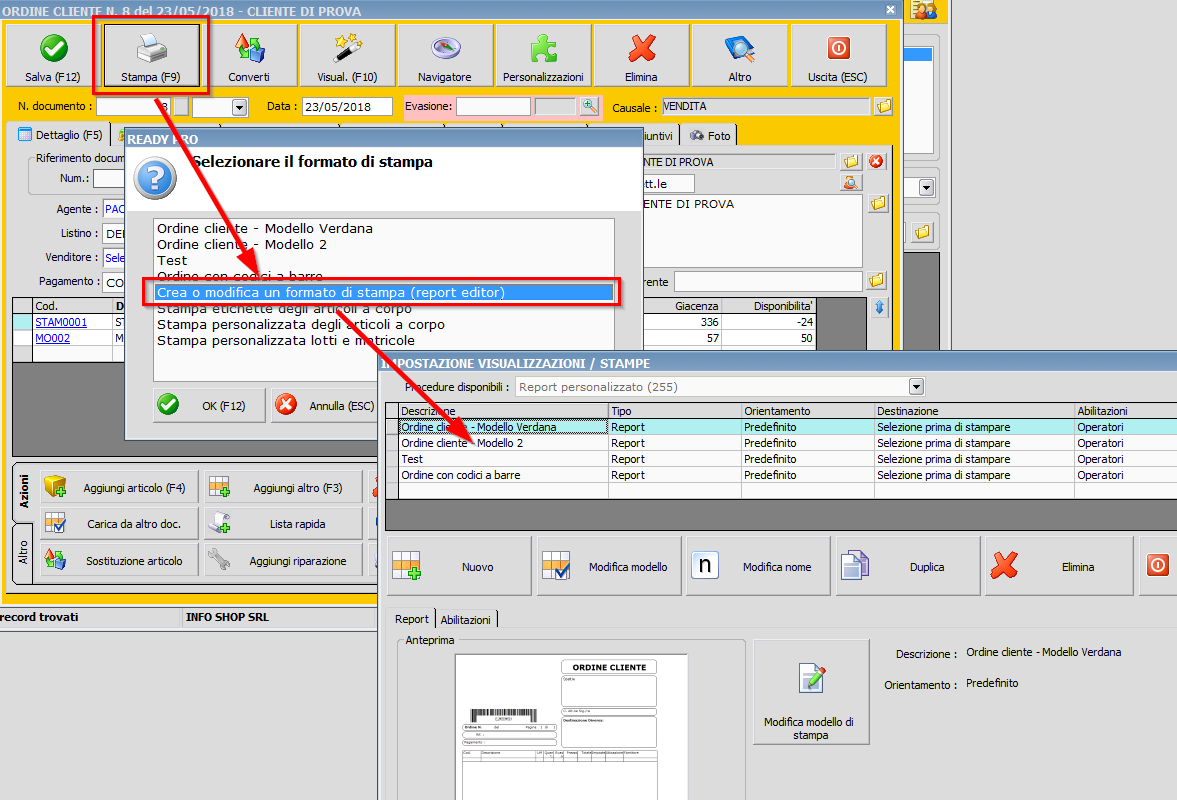Click Modifica modello di stampa button

point(811,692)
